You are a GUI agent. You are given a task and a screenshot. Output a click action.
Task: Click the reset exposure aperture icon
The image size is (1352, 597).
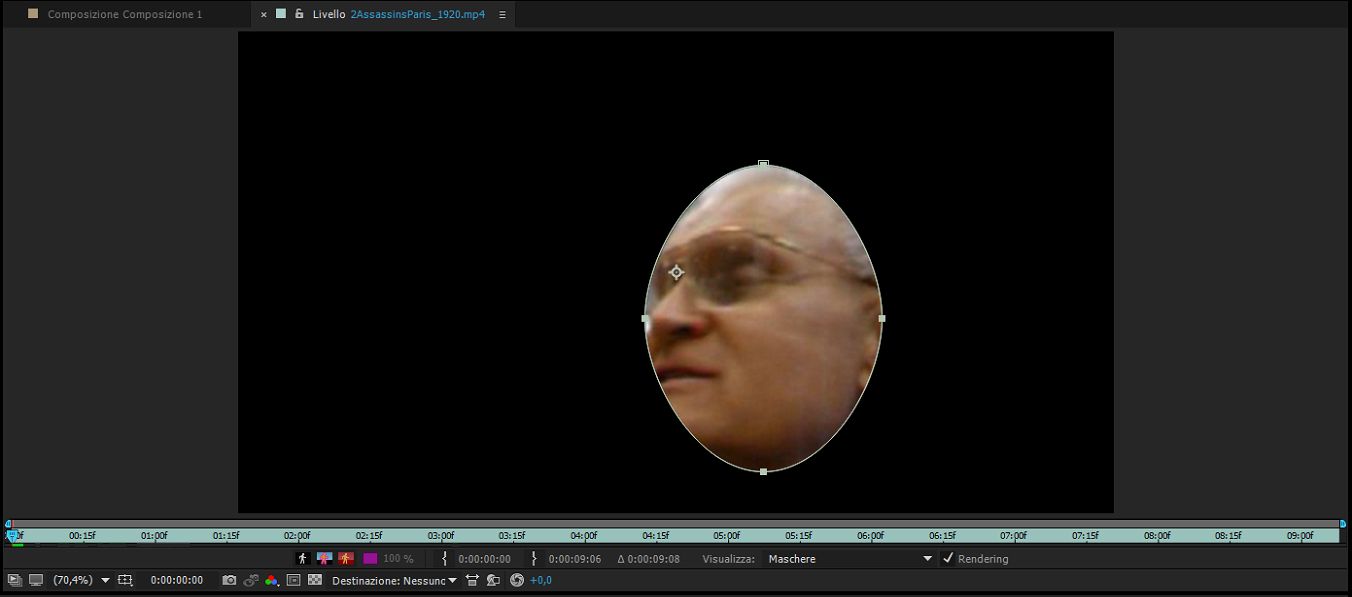517,580
